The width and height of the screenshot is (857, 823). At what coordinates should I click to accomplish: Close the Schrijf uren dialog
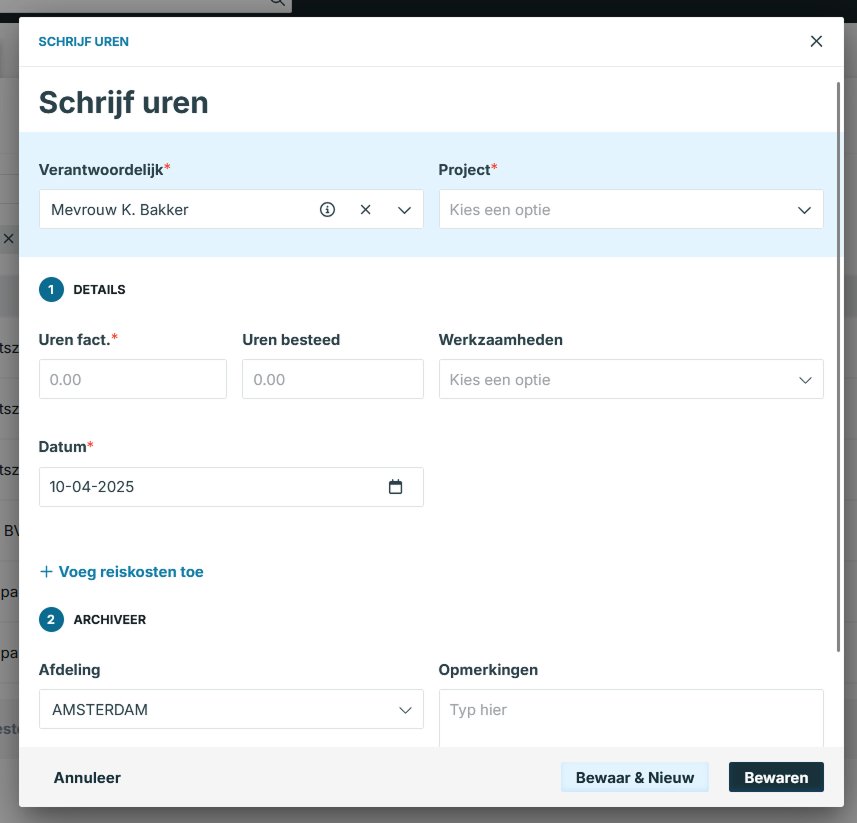coord(816,41)
